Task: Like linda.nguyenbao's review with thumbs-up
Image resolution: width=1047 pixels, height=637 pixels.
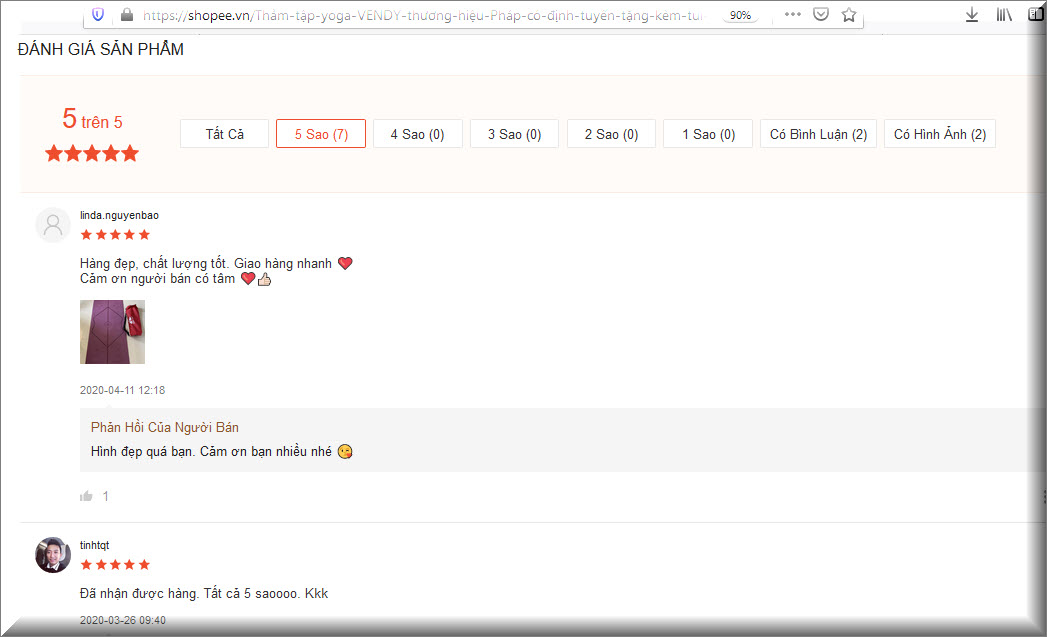Action: point(86,496)
